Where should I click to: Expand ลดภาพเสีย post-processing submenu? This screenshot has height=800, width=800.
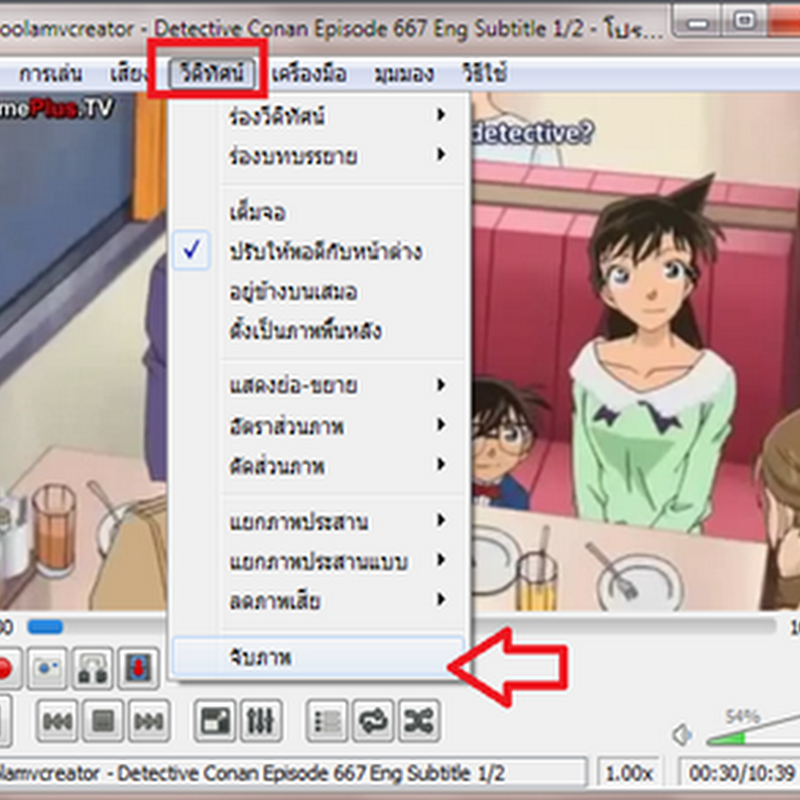point(317,601)
